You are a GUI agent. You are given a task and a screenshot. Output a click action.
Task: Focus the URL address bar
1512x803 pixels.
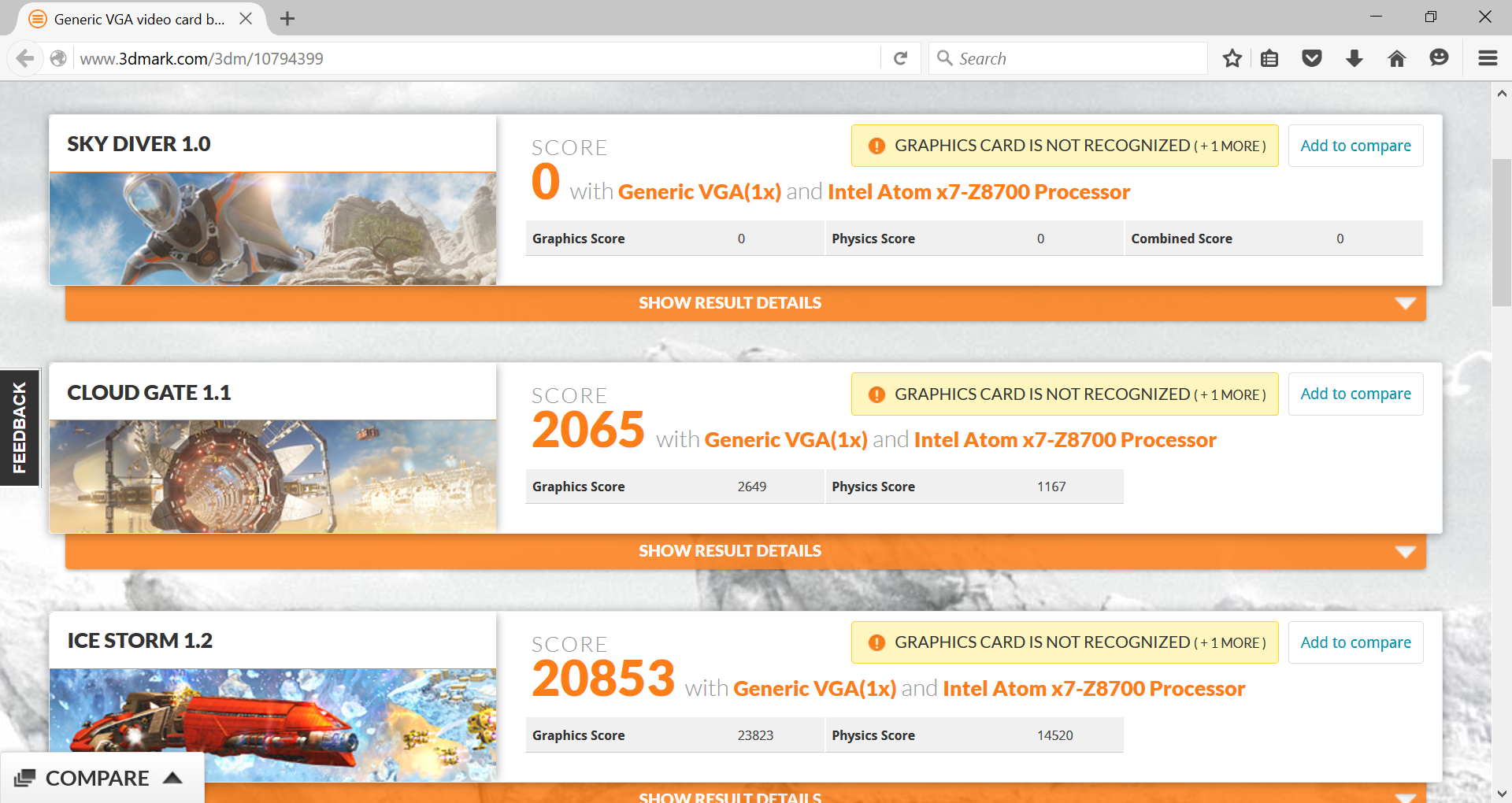tap(476, 58)
